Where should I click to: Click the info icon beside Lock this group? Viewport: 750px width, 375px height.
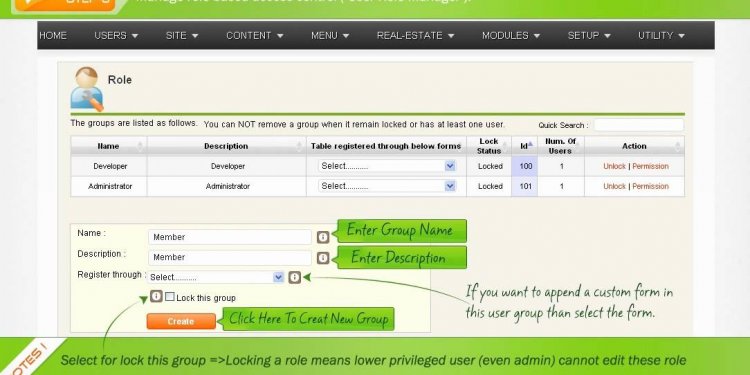click(156, 296)
